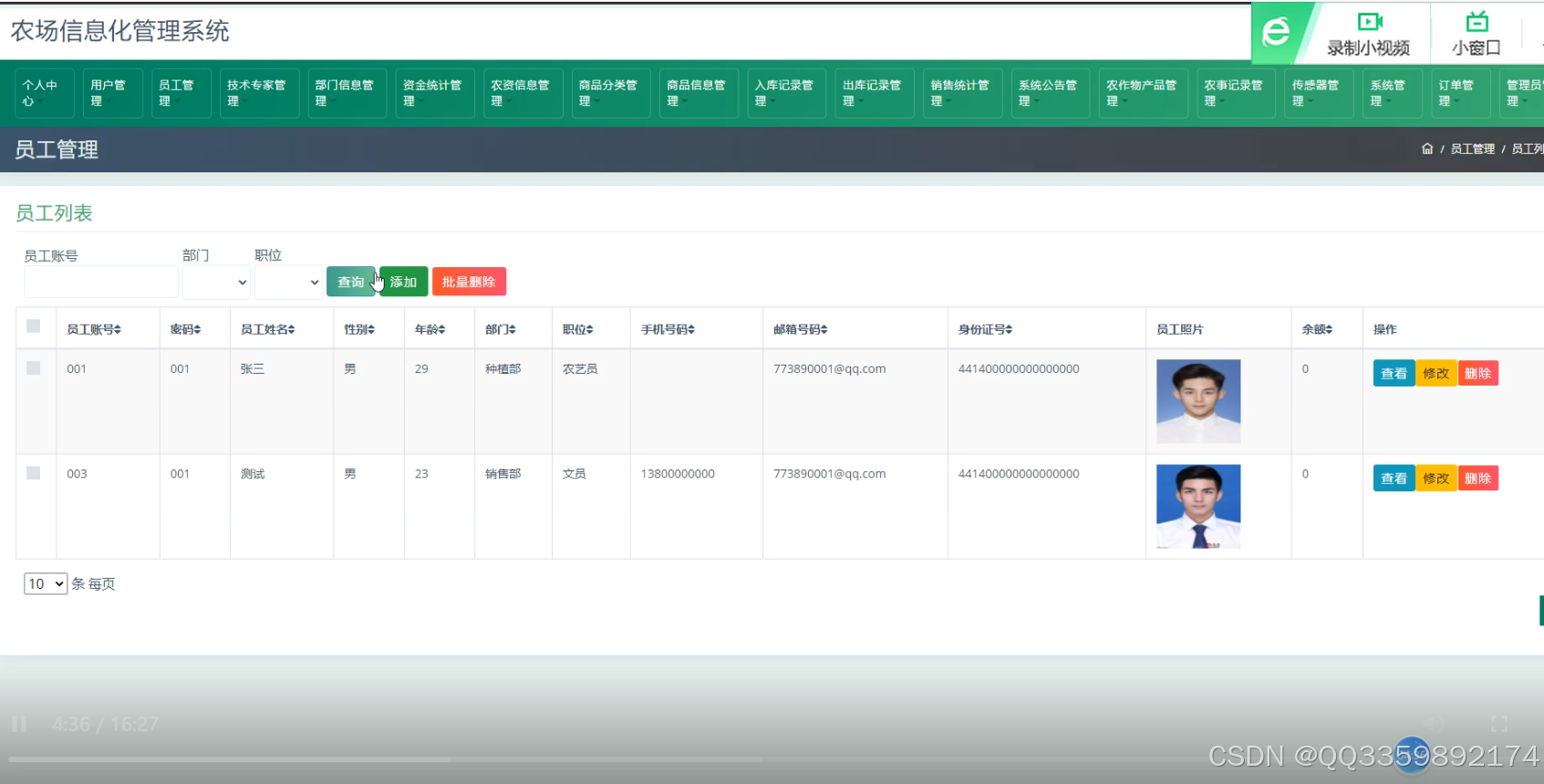Open the 商品分类管理 menu
Viewport: 1544px width, 784px height.
(611, 93)
